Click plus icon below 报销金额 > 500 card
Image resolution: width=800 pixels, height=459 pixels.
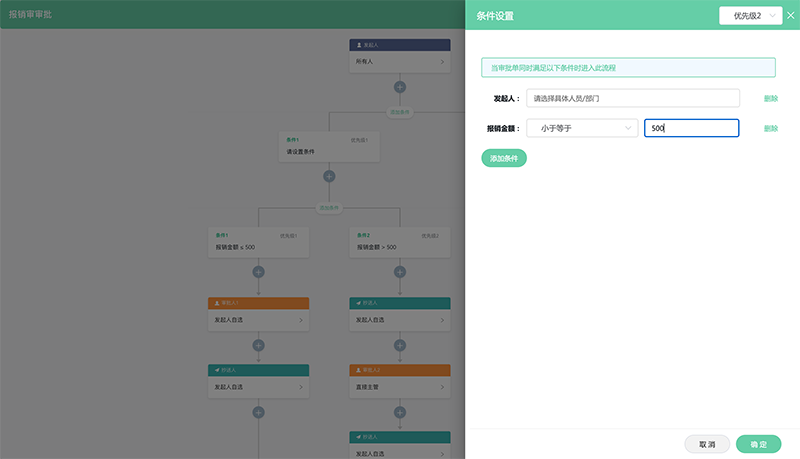[x=400, y=271]
